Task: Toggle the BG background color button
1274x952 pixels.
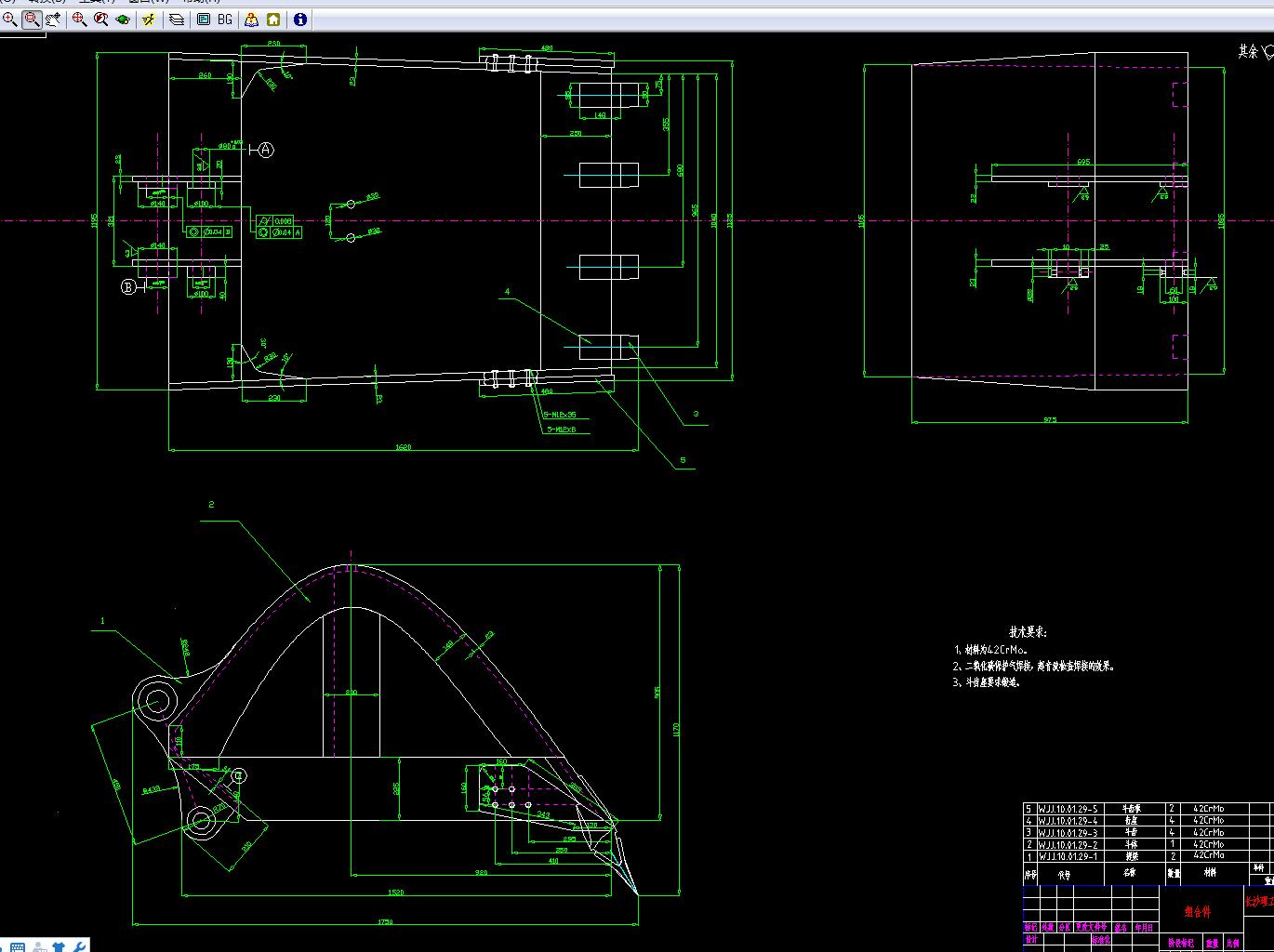Action: (225, 20)
